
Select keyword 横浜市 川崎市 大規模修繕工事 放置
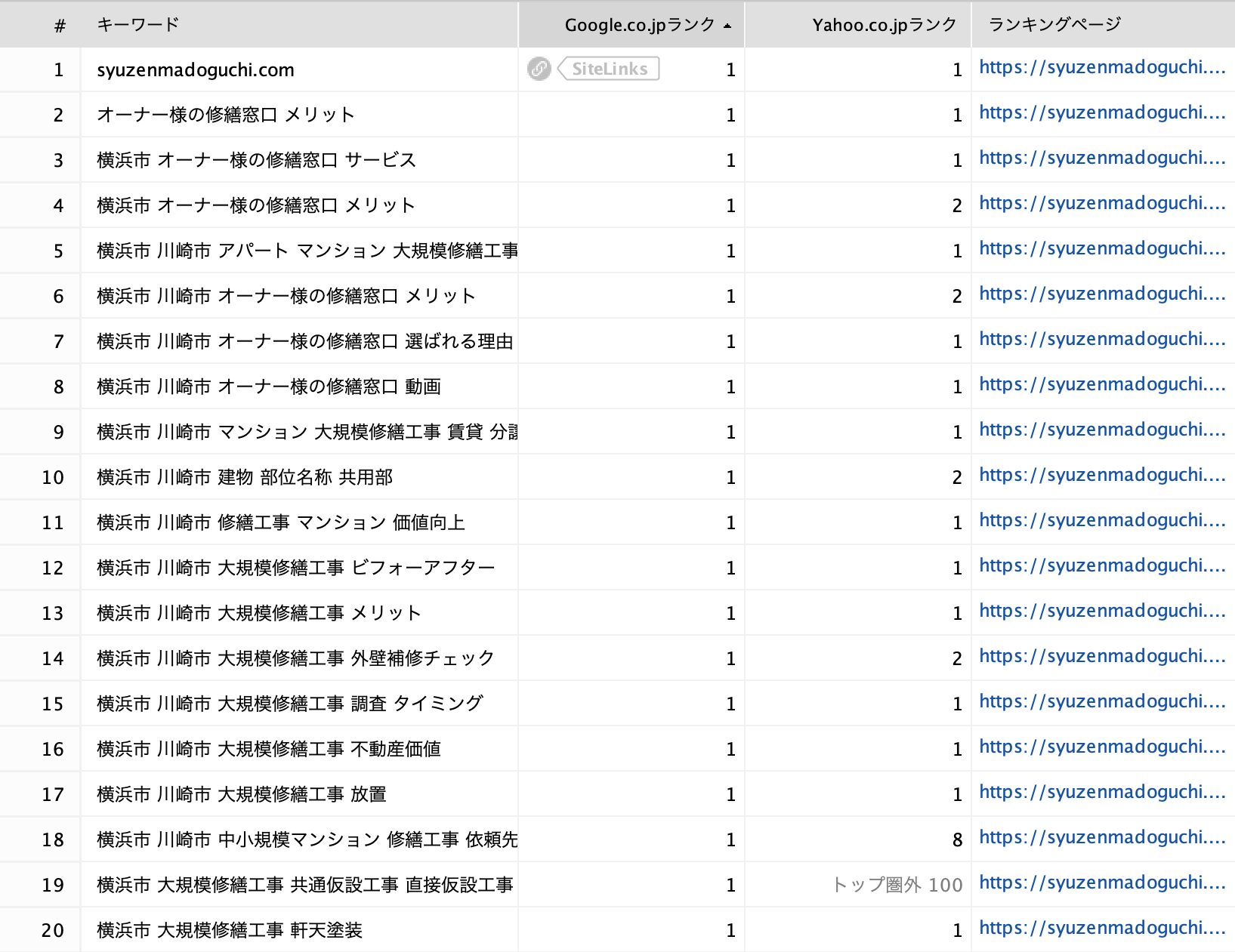point(242,794)
